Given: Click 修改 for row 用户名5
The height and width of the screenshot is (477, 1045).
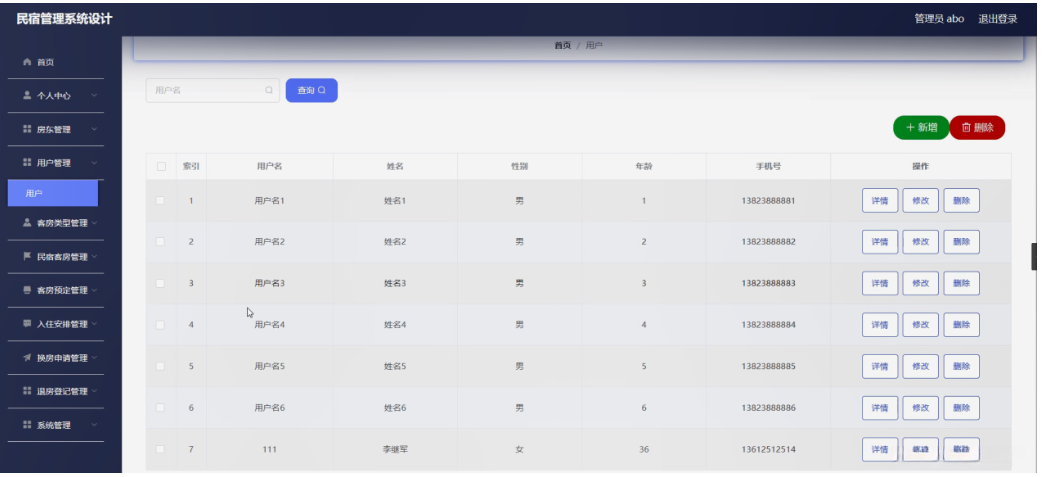Looking at the screenshot, I should click(x=920, y=366).
